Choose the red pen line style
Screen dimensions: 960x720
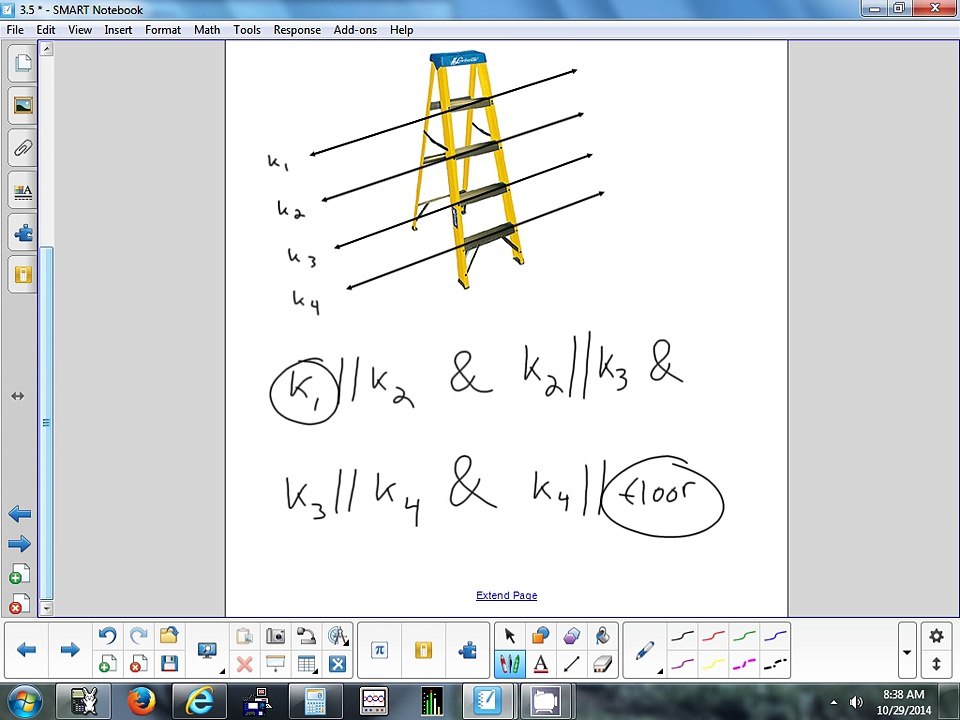713,637
